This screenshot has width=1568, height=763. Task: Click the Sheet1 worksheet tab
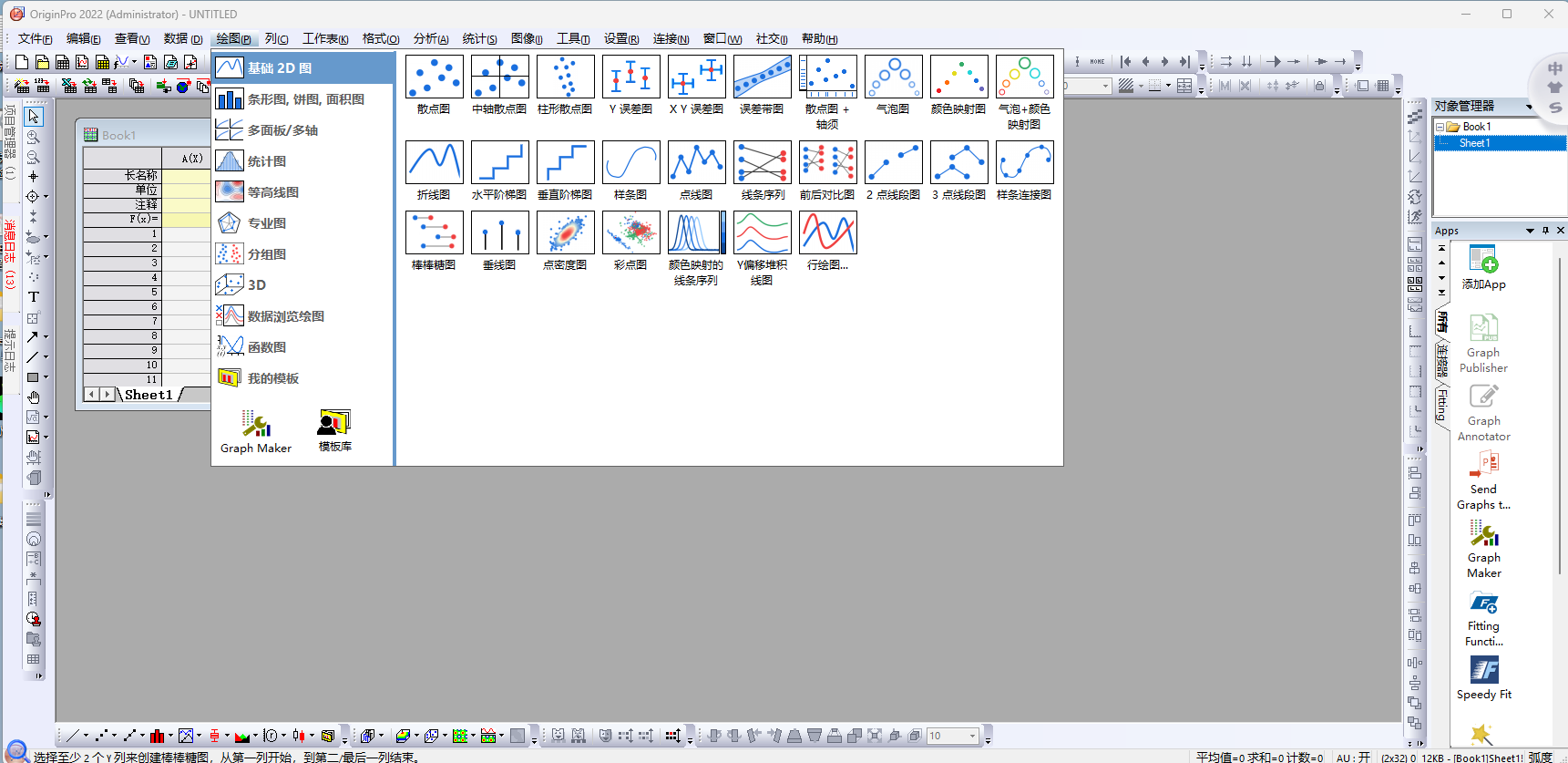coord(149,395)
